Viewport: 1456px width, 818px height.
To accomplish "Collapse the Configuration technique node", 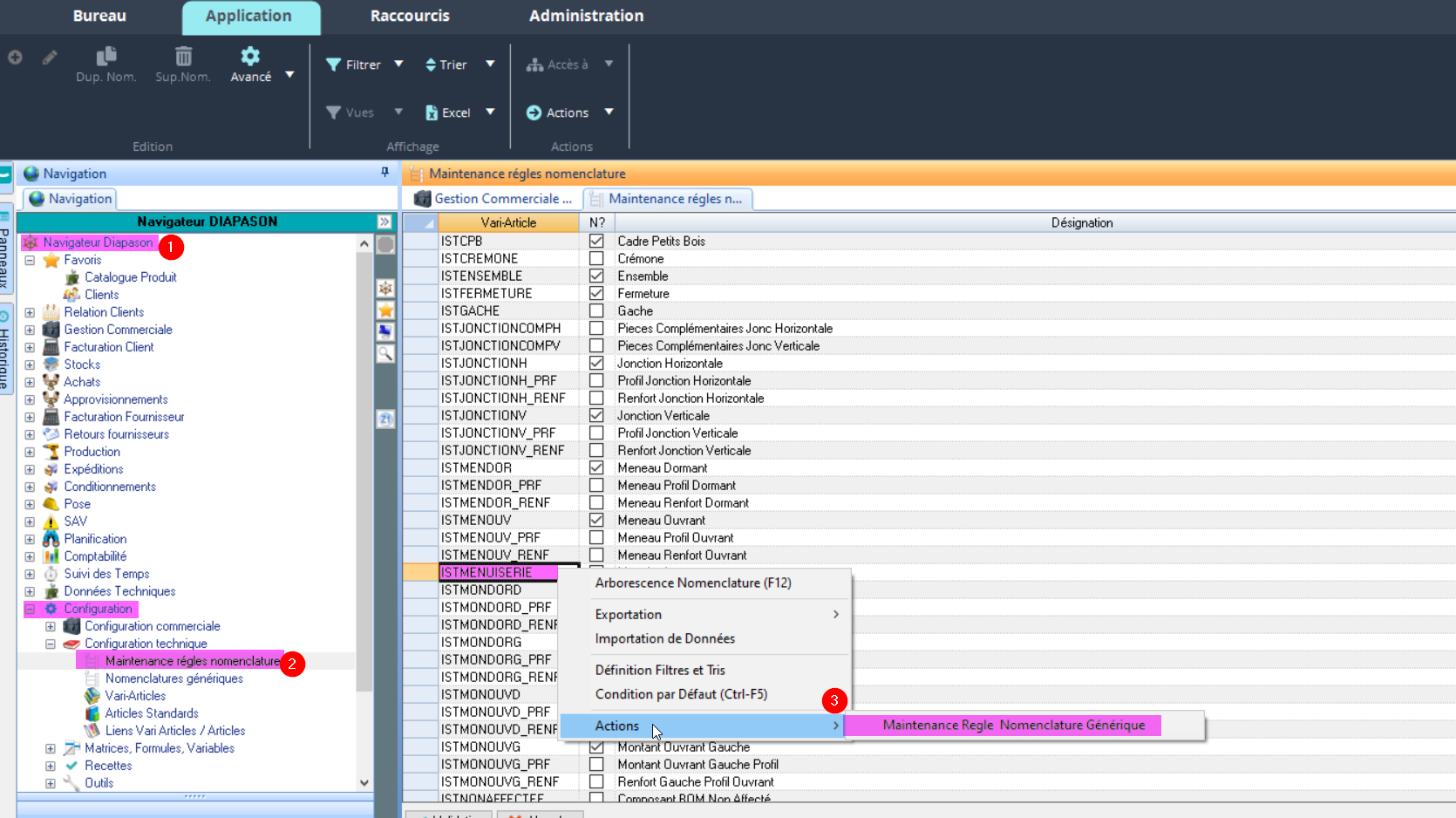I will 51,644.
